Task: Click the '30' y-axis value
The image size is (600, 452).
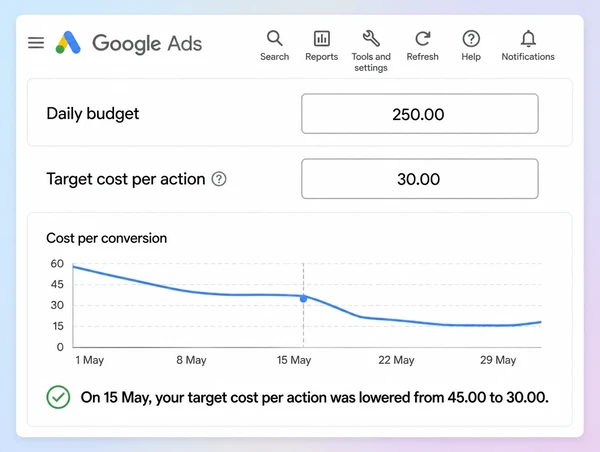Action: pos(57,305)
